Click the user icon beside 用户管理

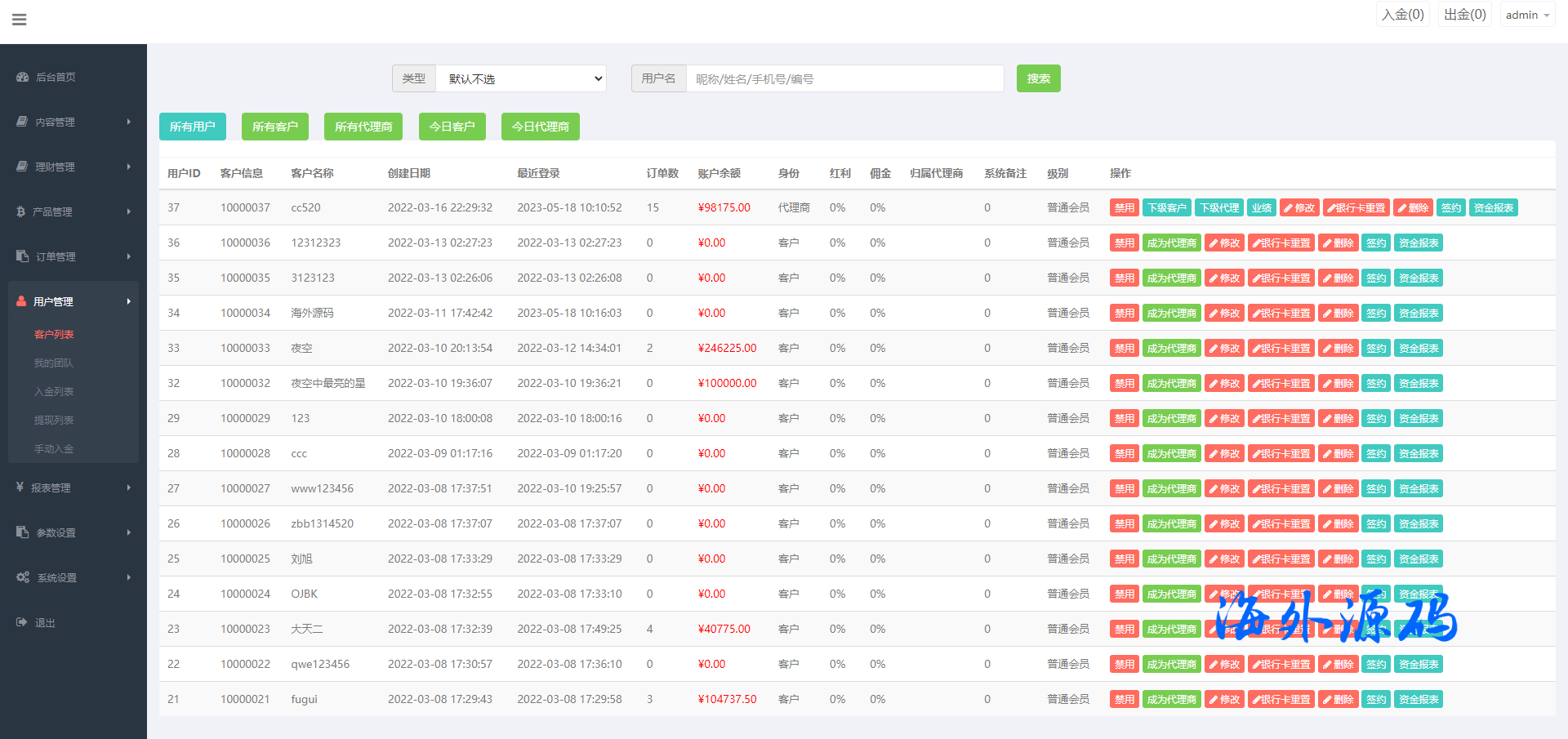pyautogui.click(x=21, y=301)
